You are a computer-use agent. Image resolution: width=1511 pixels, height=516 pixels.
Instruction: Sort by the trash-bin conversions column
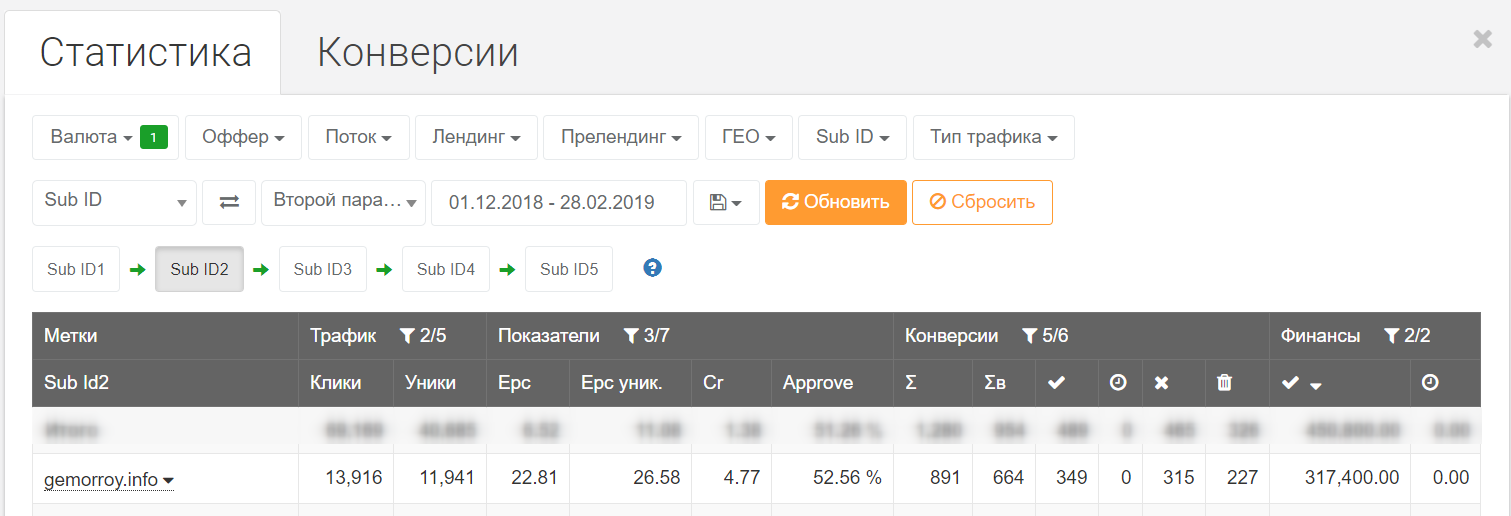[1224, 383]
